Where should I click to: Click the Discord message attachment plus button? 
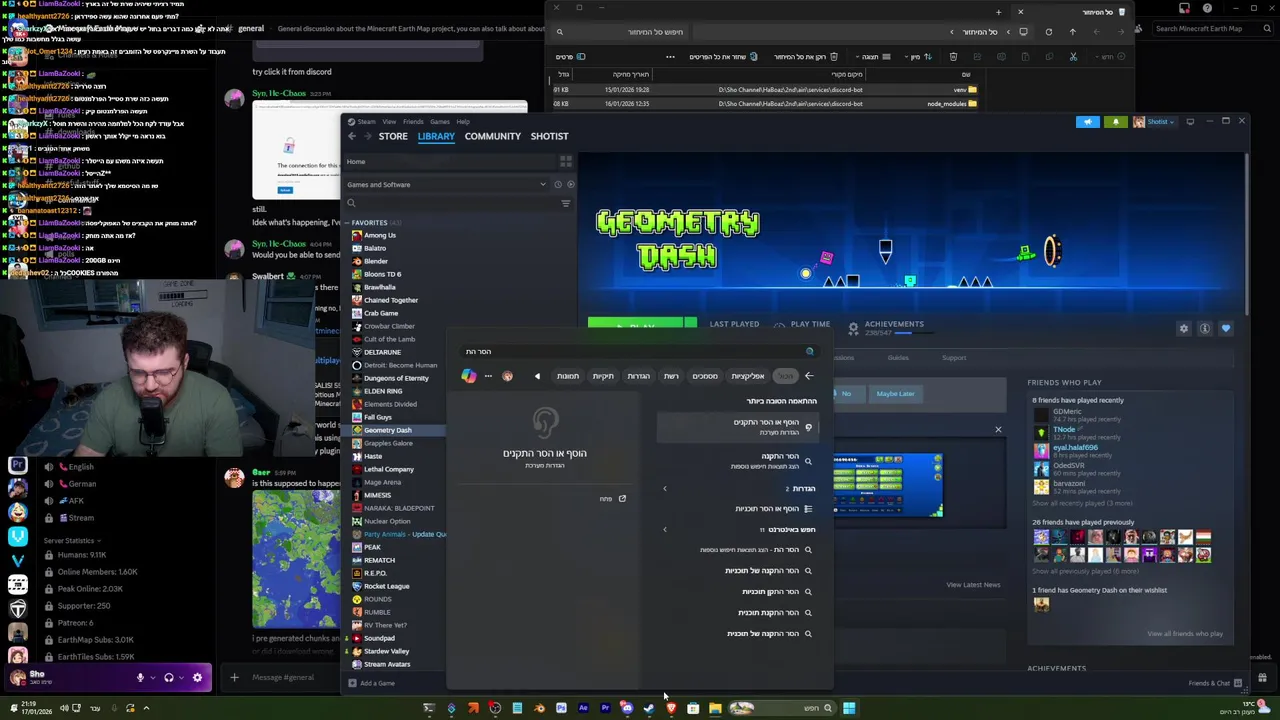pyautogui.click(x=234, y=677)
